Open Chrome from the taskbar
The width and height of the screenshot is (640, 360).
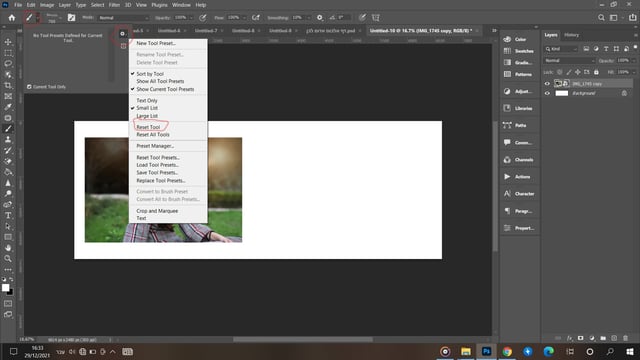507,351
